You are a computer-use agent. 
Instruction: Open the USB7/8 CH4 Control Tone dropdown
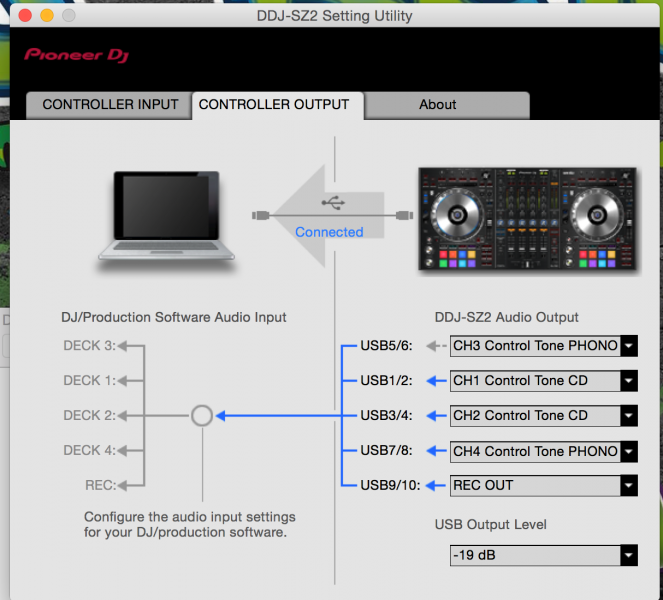pos(543,451)
